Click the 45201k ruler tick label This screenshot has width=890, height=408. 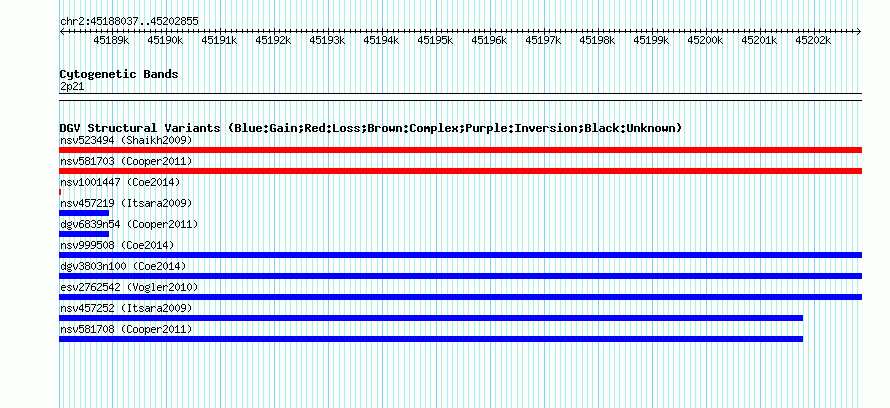[x=759, y=40]
